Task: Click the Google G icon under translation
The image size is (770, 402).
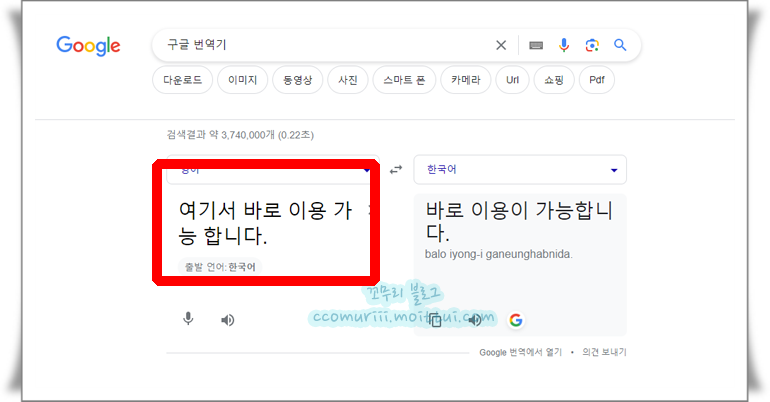Action: (516, 321)
